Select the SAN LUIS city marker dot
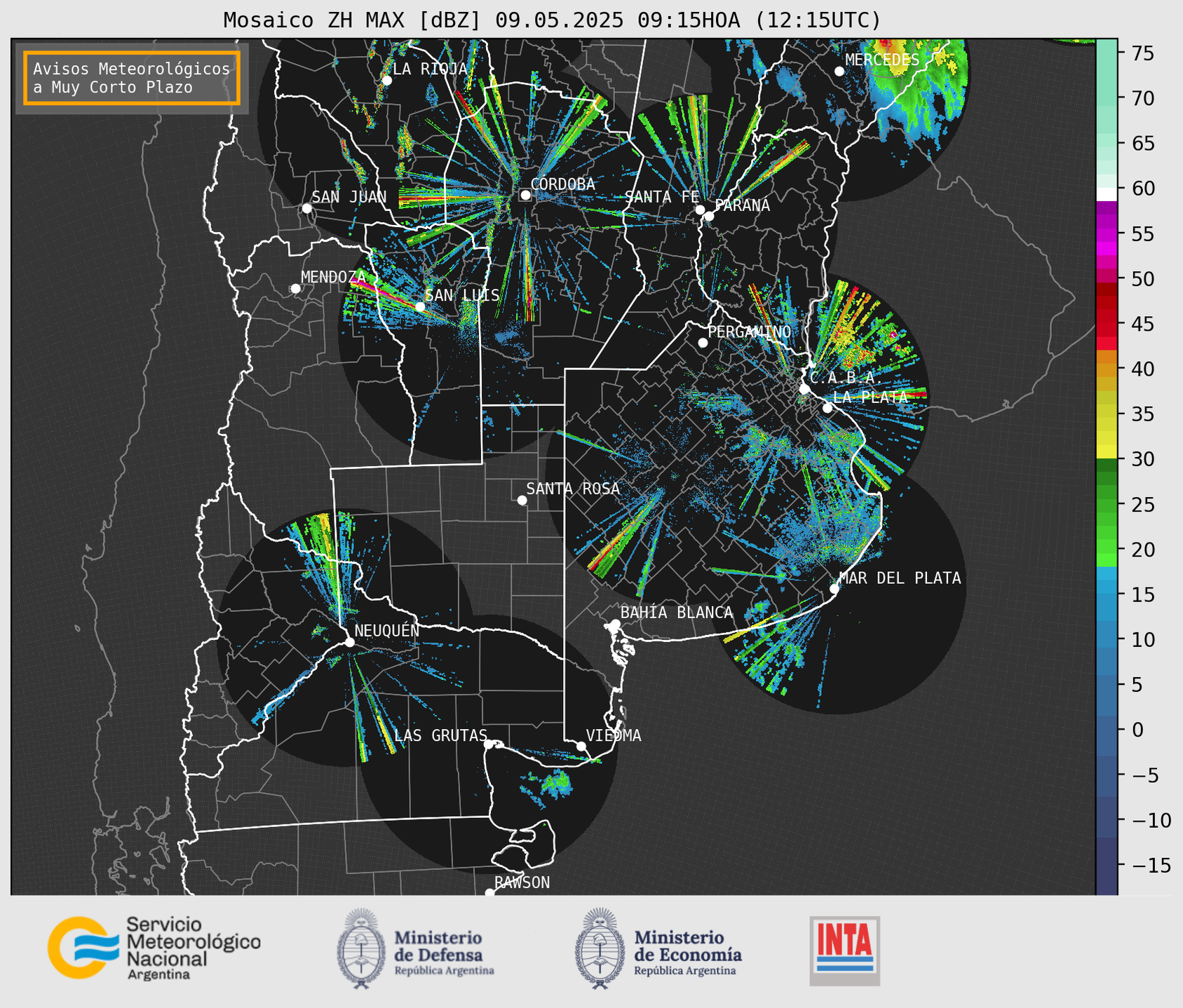 (x=420, y=306)
